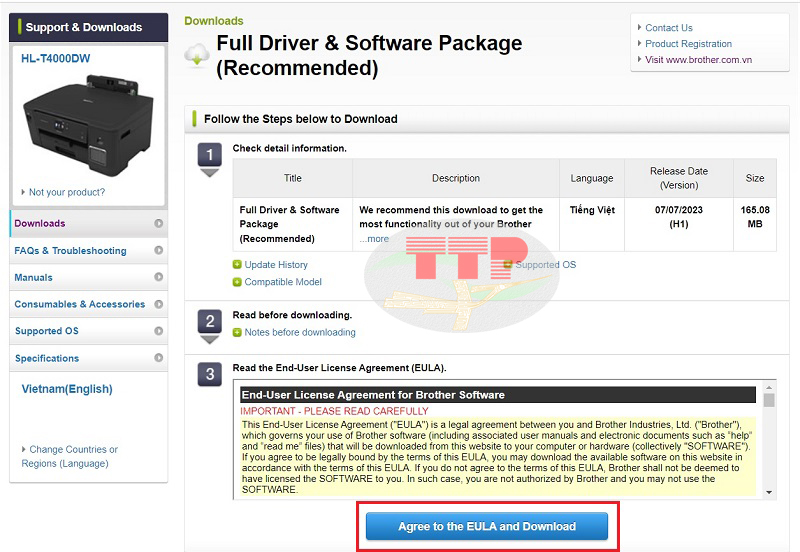The image size is (800, 552).
Task: Open FAQs & Troubleshooting sidebar item
Action: (89, 250)
